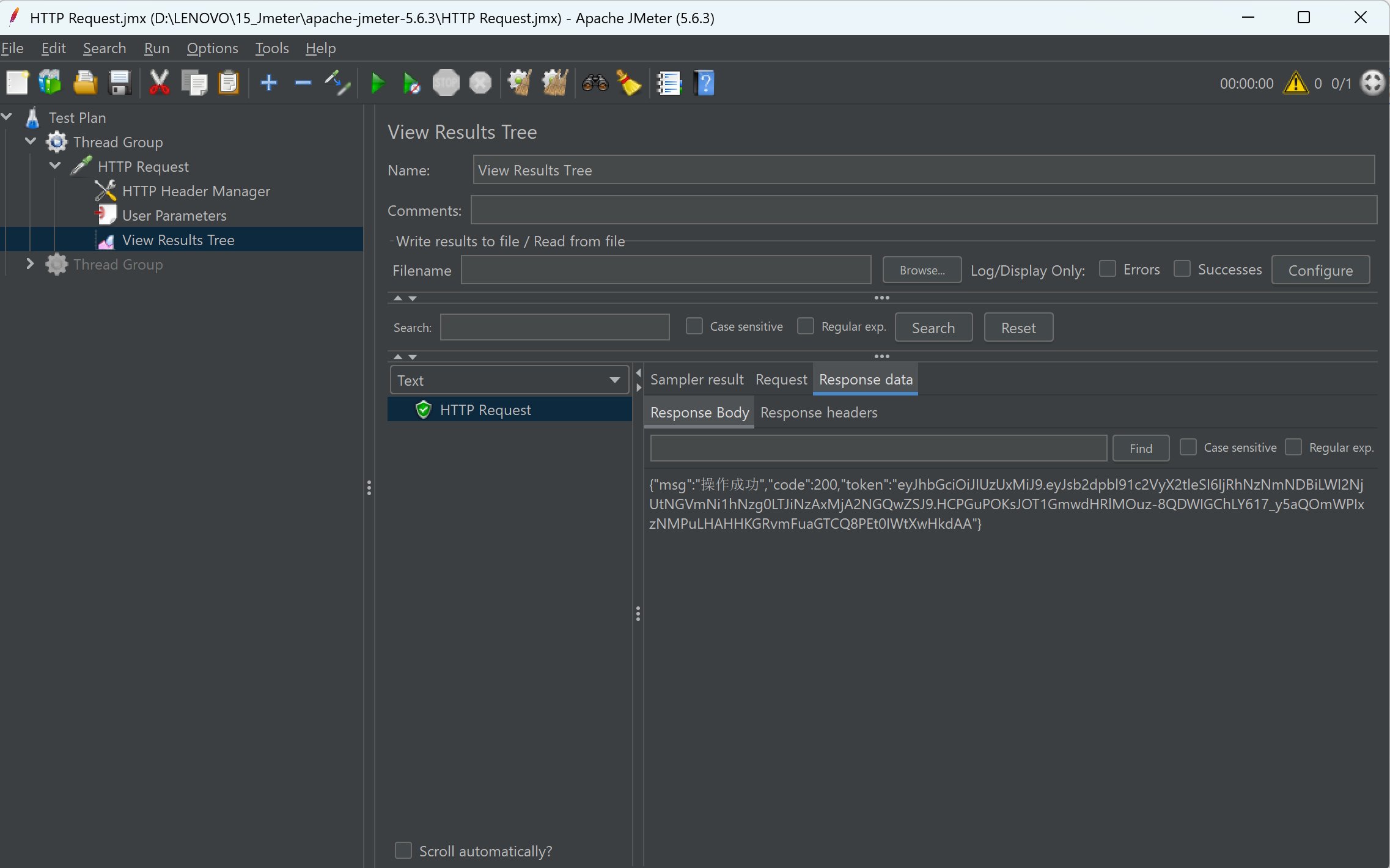Viewport: 1390px width, 868px height.
Task: Collapse the Test Plan node arrow
Action: tap(7, 116)
